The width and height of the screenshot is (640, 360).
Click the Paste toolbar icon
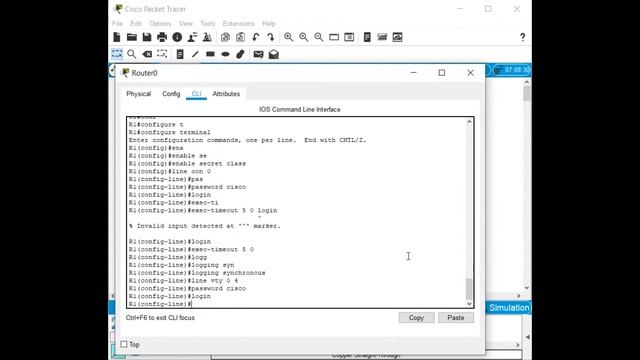[240, 37]
